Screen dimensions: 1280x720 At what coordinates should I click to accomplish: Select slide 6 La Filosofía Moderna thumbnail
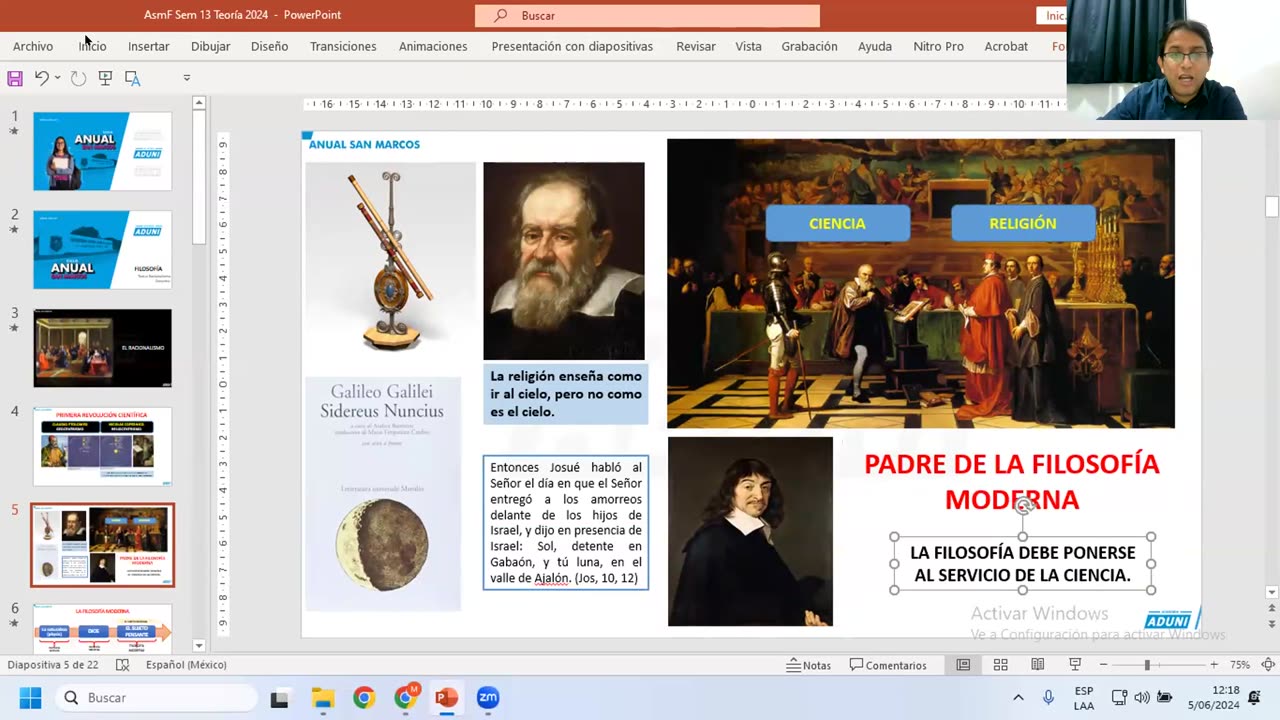tap(102, 628)
